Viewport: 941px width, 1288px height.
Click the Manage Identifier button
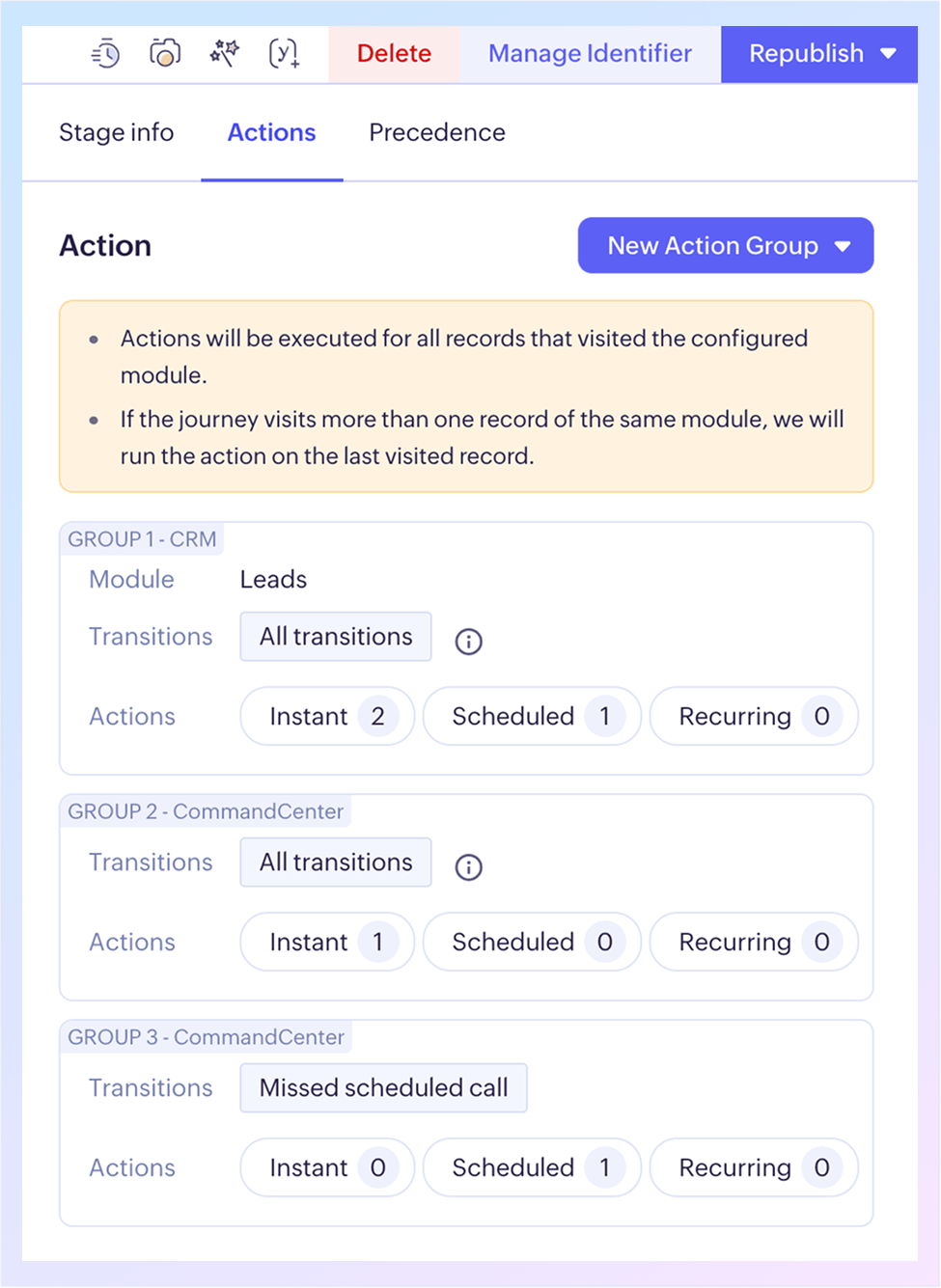590,54
